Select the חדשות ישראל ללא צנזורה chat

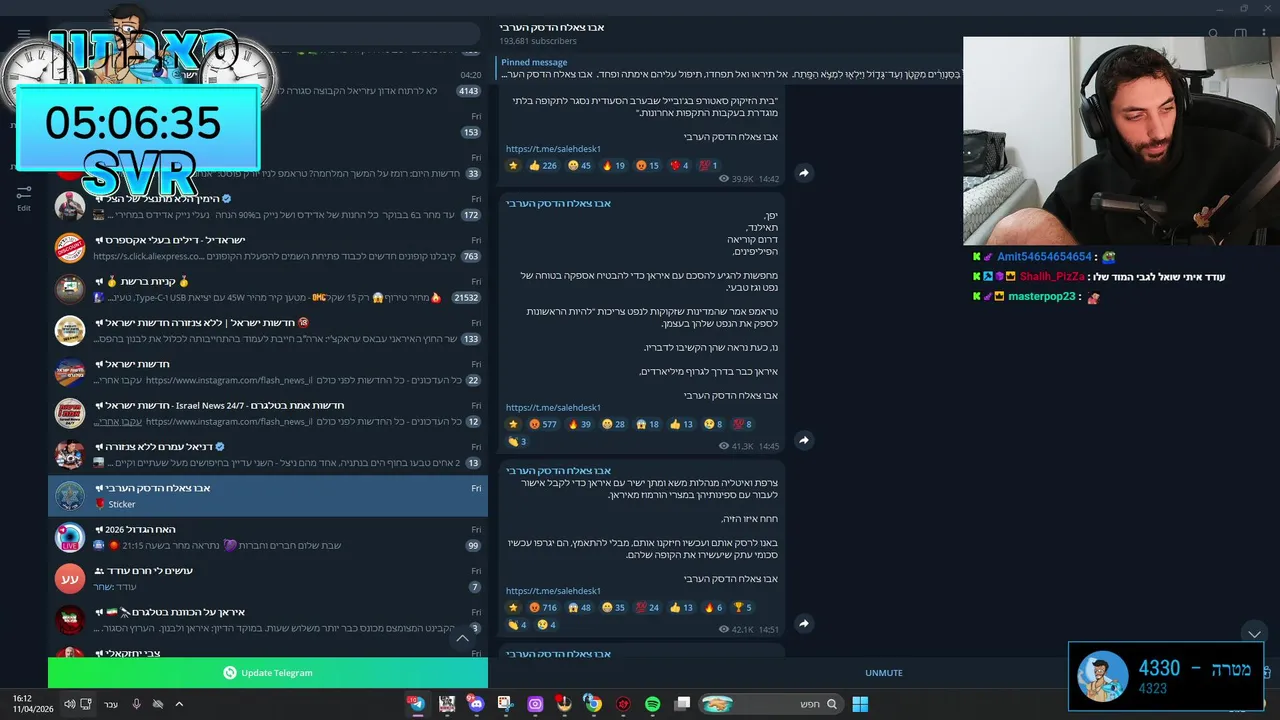pyautogui.click(x=268, y=330)
